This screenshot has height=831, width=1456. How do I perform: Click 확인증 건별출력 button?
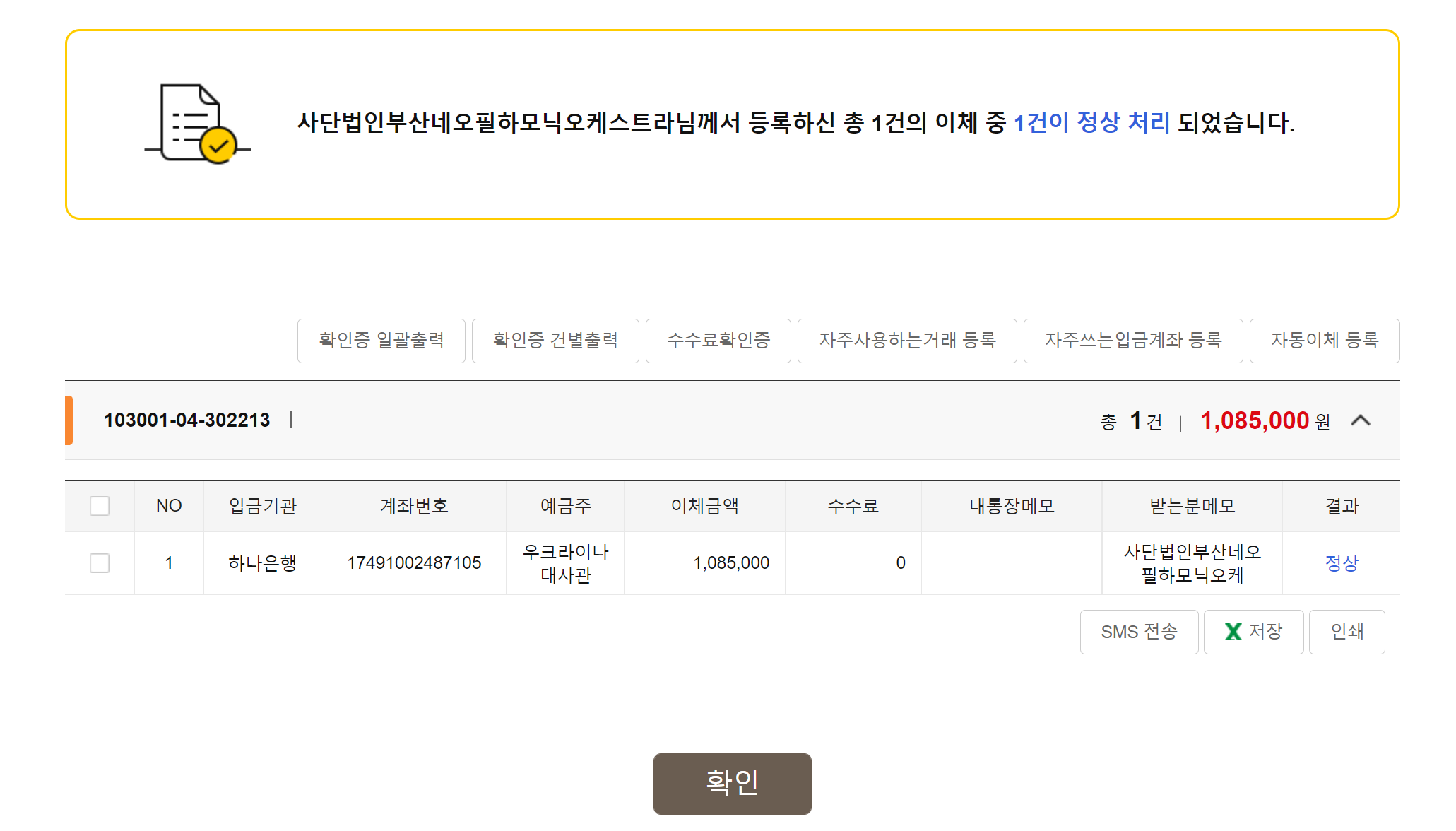tap(555, 341)
